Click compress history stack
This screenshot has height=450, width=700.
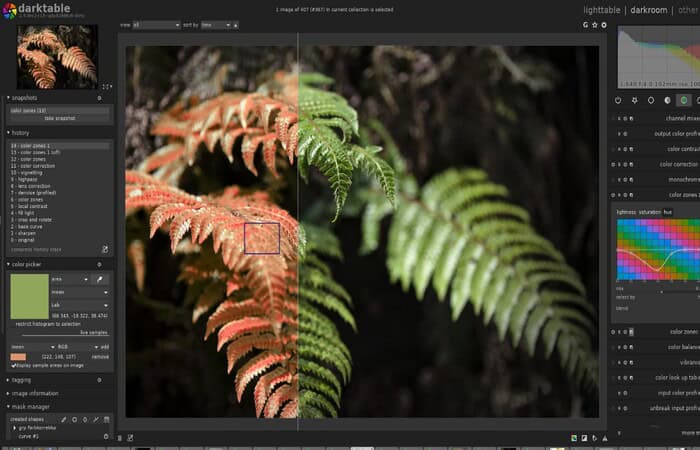click(37, 250)
